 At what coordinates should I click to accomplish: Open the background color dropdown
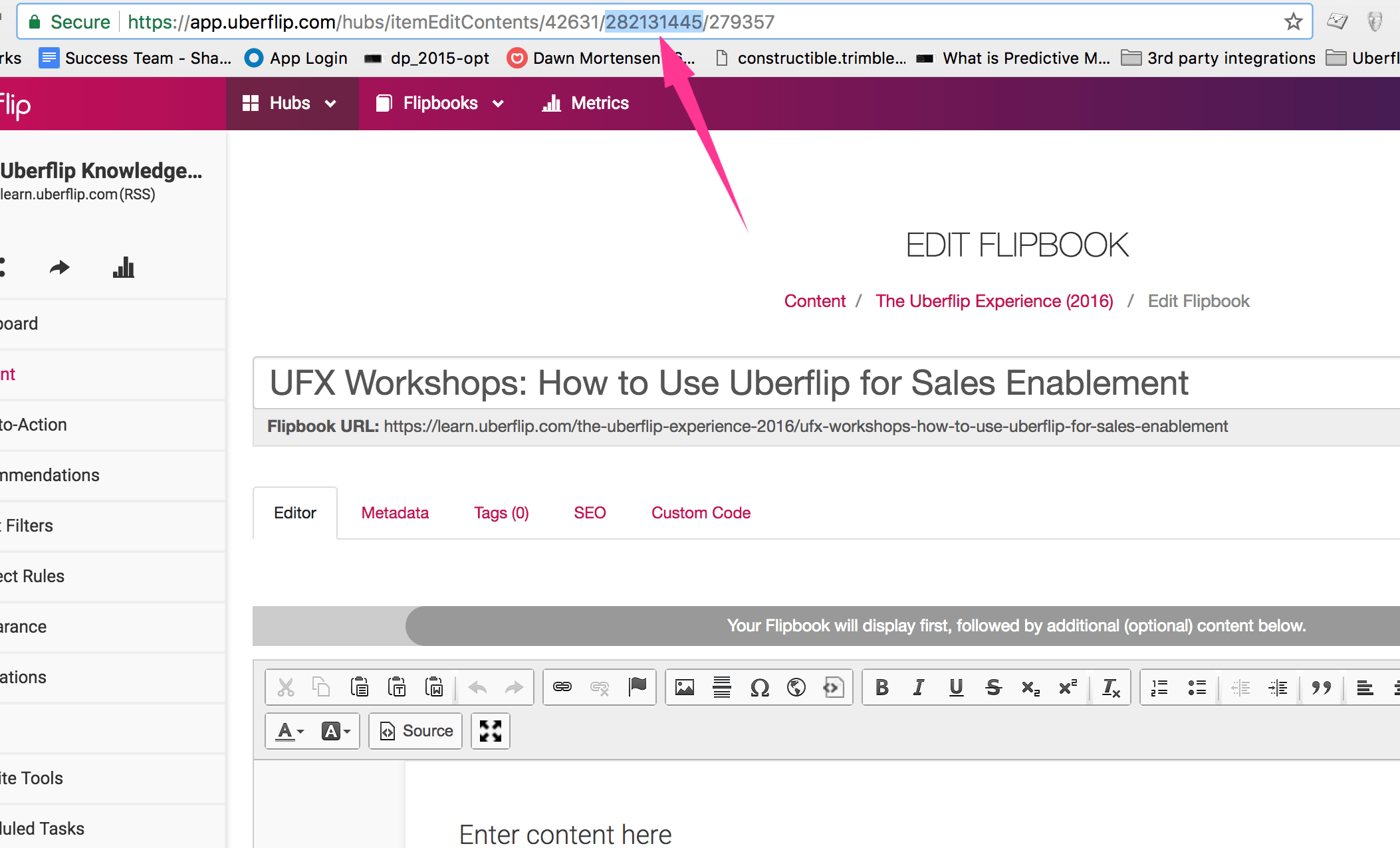click(x=336, y=731)
